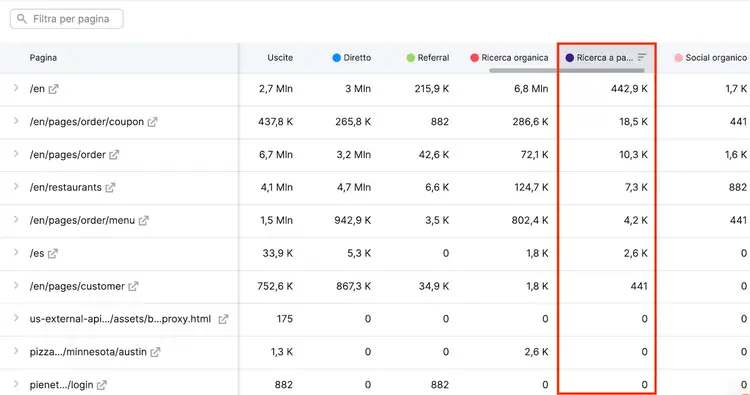Open /en page external link icon
This screenshot has width=750, height=395.
53,89
